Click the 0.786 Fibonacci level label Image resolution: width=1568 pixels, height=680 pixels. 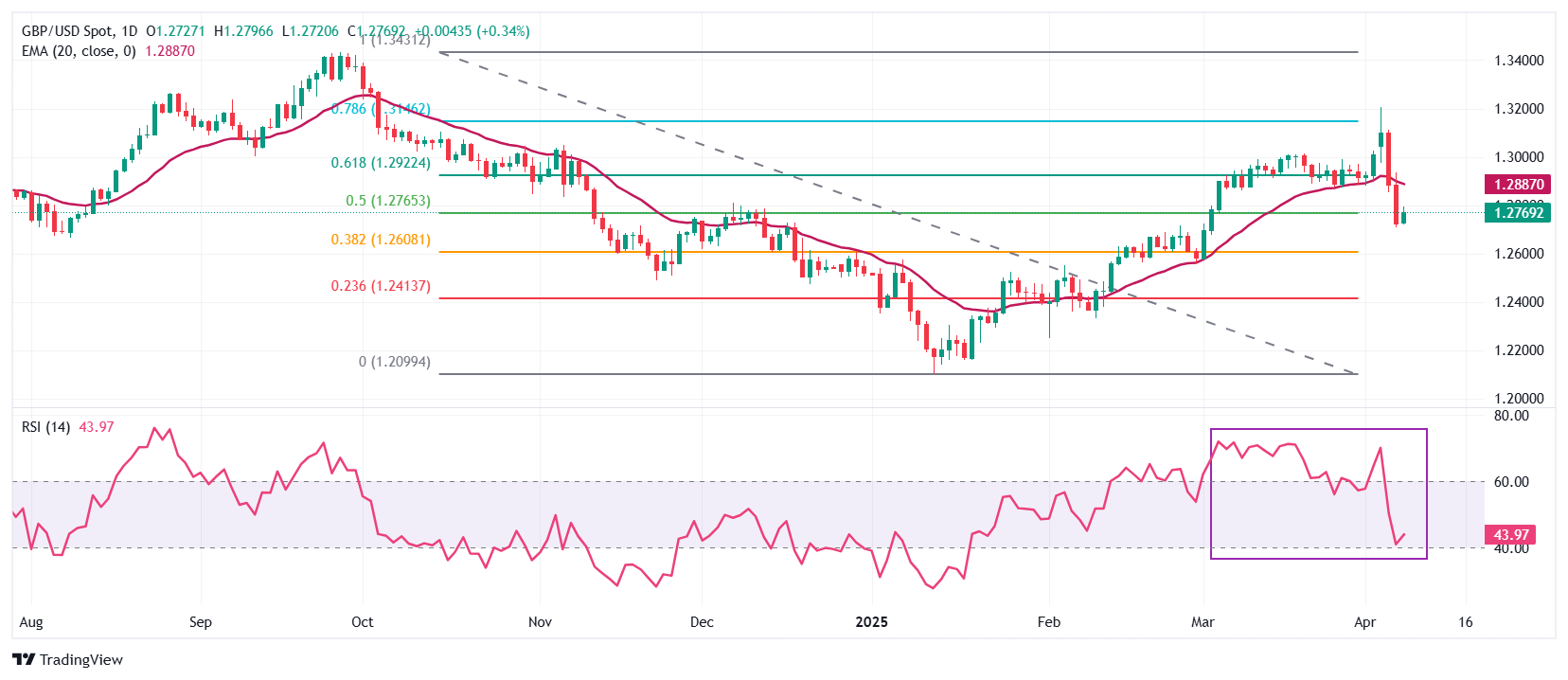point(380,109)
